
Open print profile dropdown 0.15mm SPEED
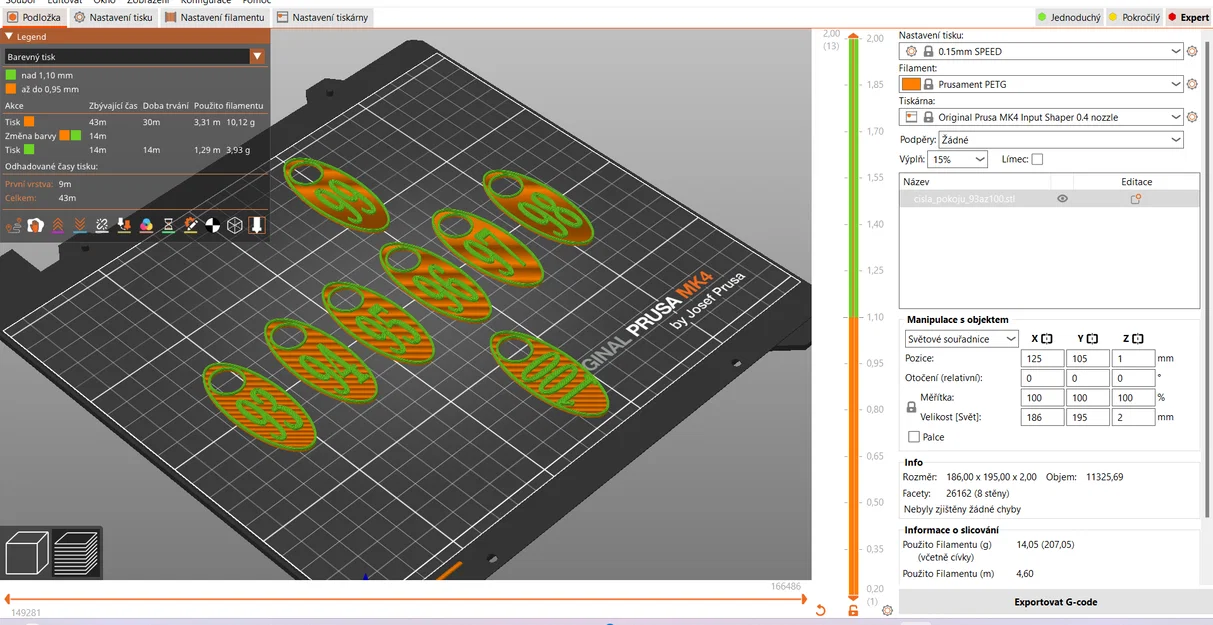coord(1042,51)
